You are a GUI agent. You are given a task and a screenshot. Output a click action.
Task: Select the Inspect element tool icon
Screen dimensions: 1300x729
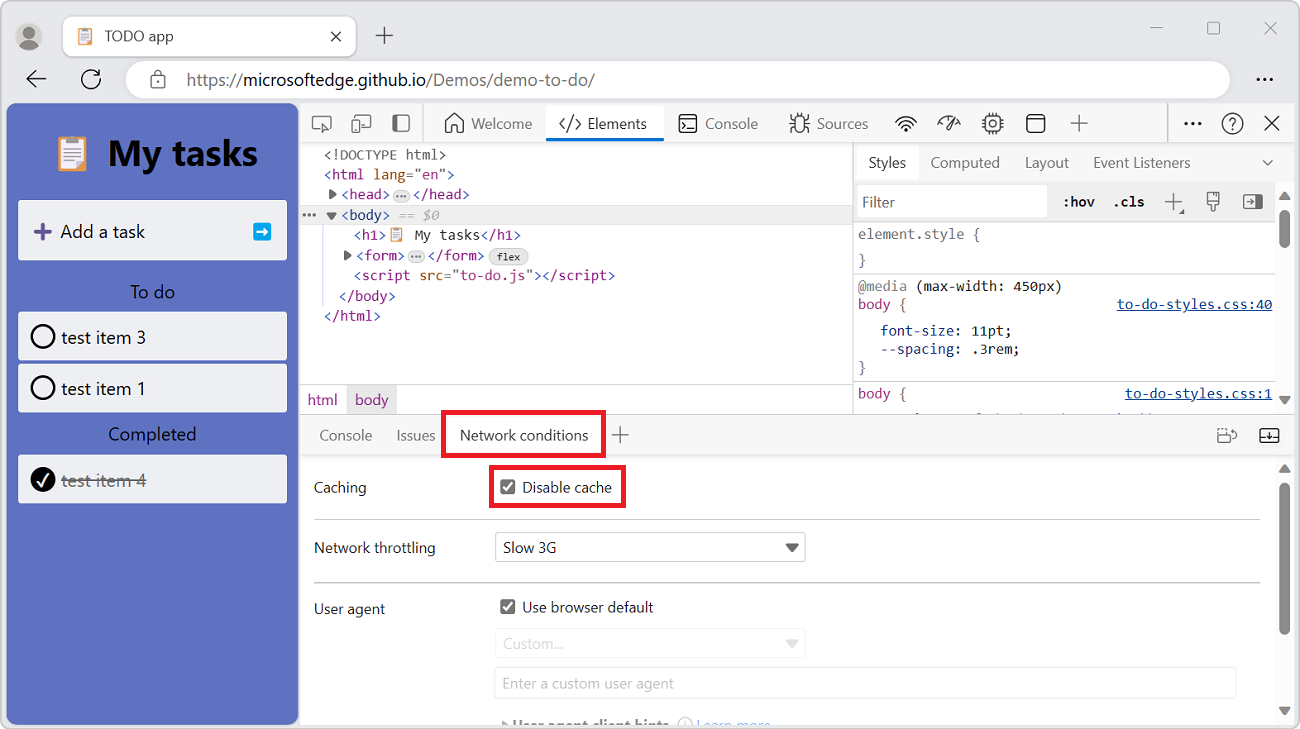pos(321,123)
